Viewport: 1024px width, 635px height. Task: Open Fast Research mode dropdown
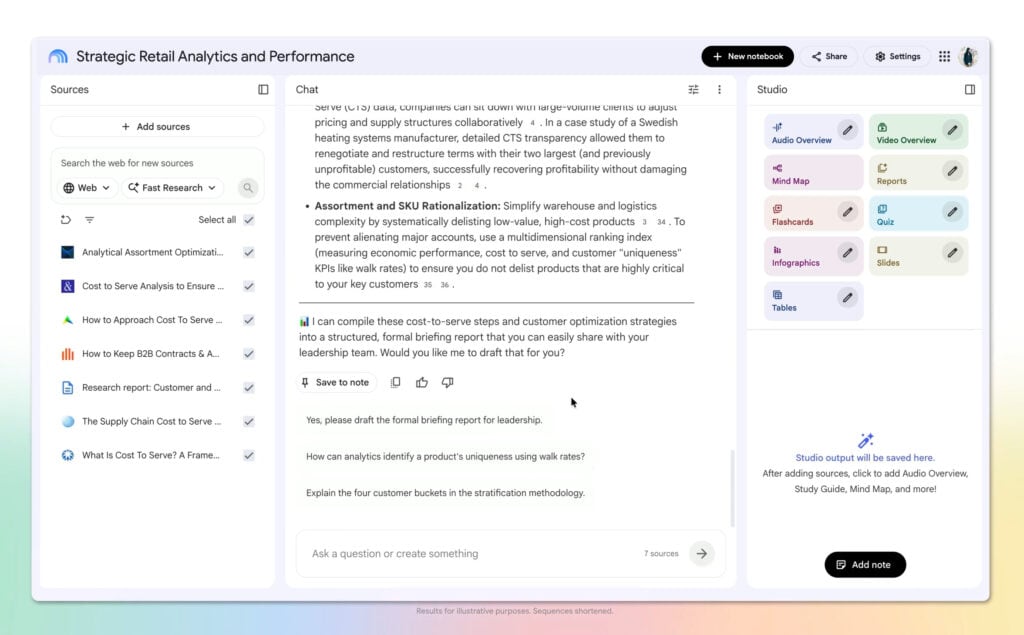[172, 187]
